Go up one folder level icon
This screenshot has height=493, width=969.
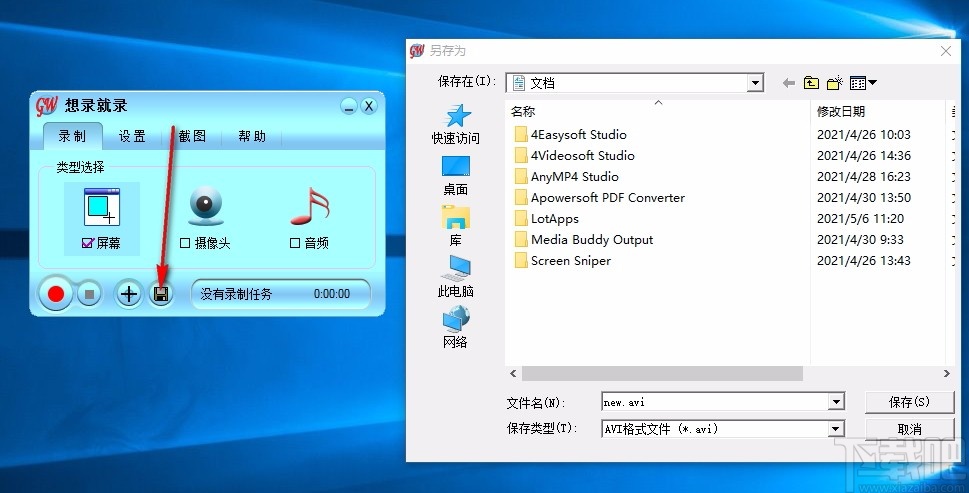[x=811, y=83]
